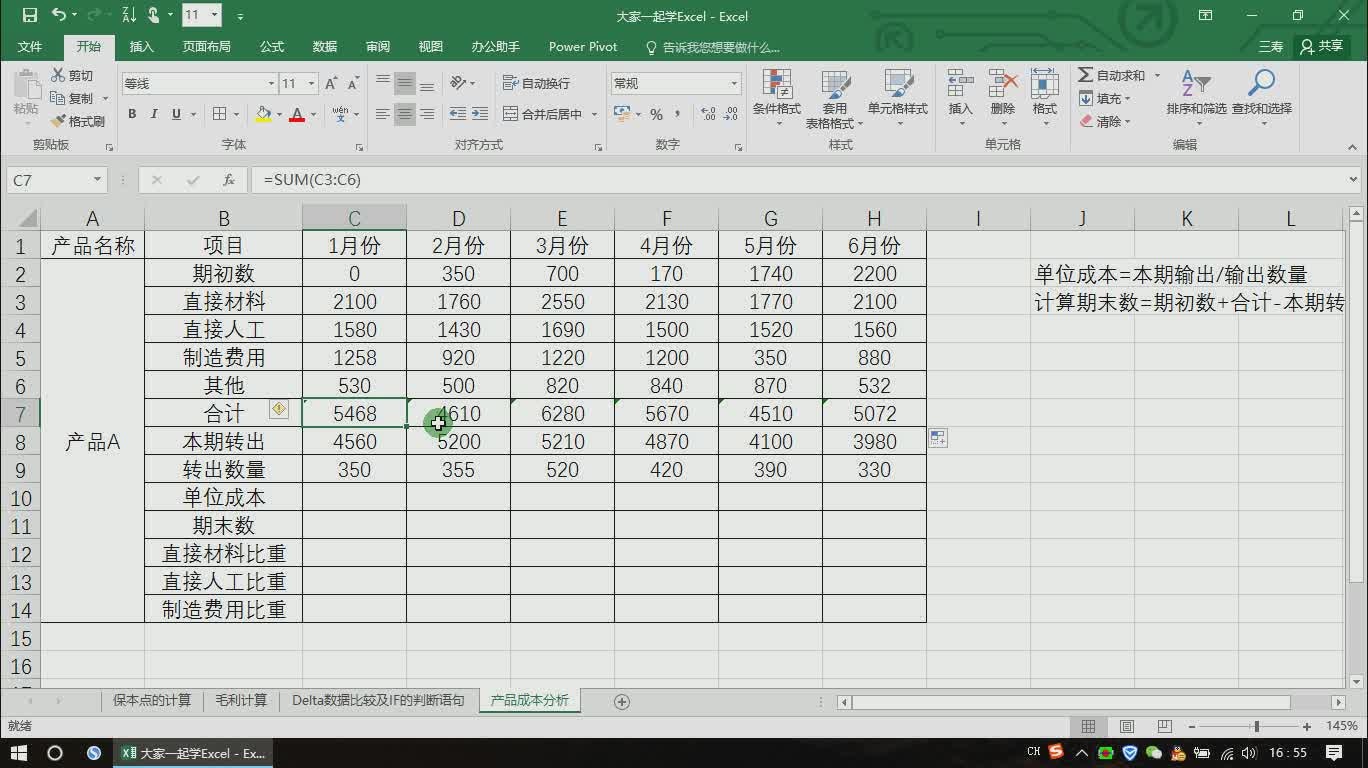Toggle center horizontal alignment
This screenshot has height=768, width=1368.
pyautogui.click(x=405, y=114)
